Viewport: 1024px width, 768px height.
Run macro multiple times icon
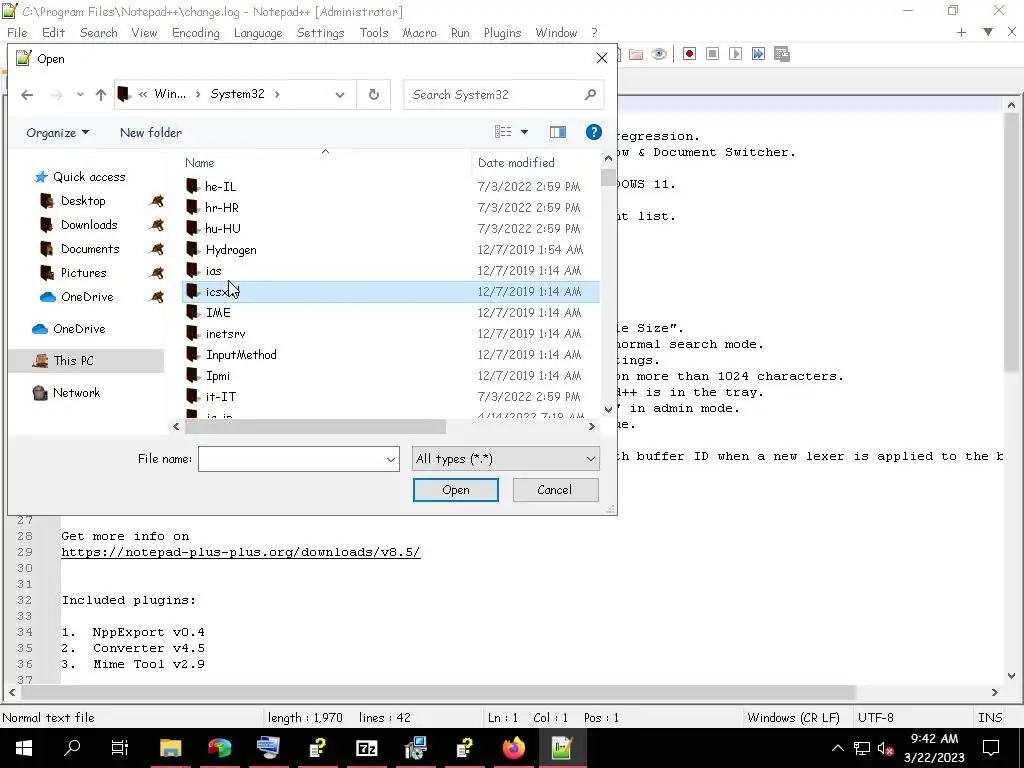pyautogui.click(x=758, y=54)
